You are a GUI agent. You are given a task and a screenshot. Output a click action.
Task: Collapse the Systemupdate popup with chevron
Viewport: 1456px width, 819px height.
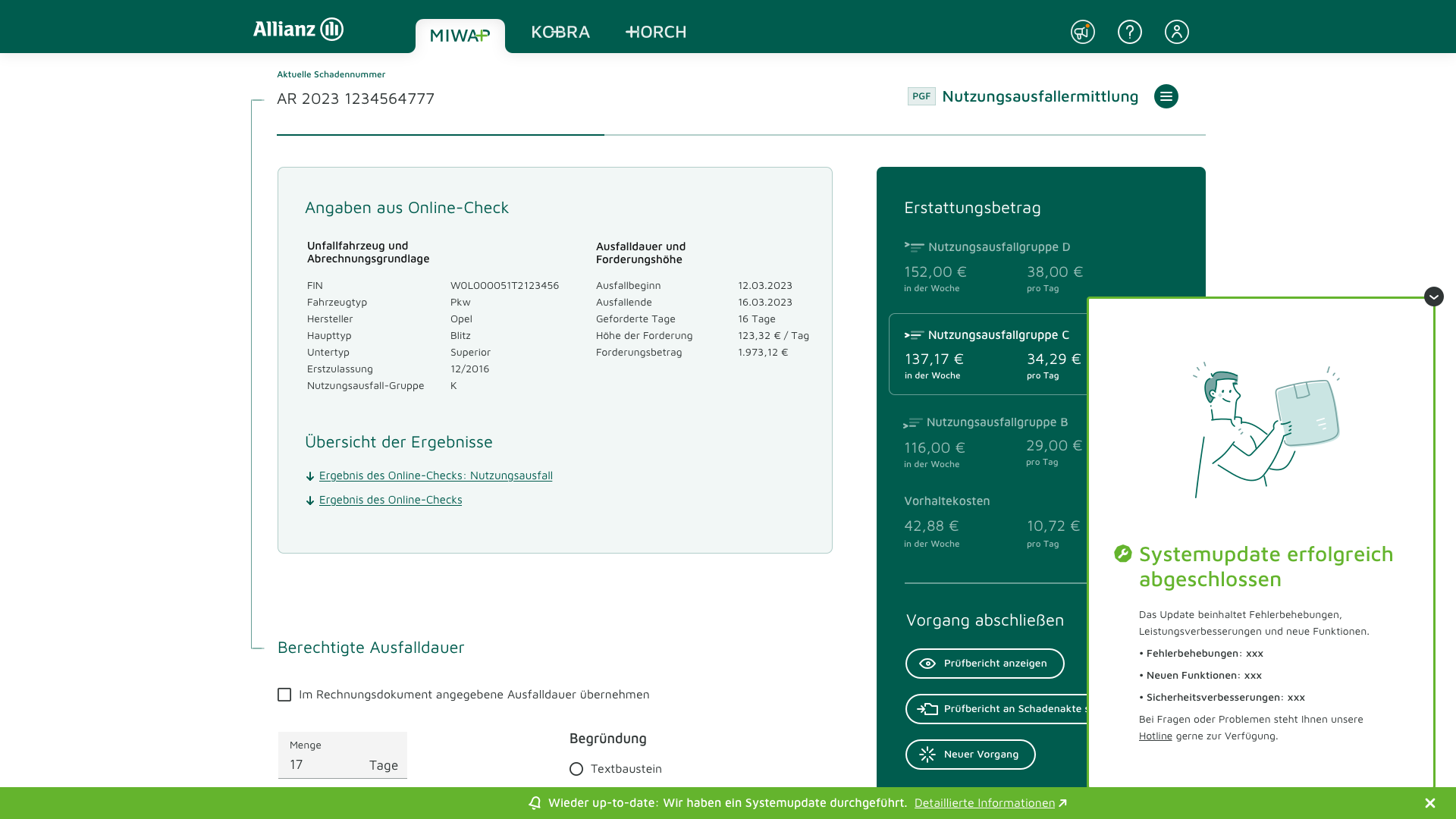point(1433,297)
